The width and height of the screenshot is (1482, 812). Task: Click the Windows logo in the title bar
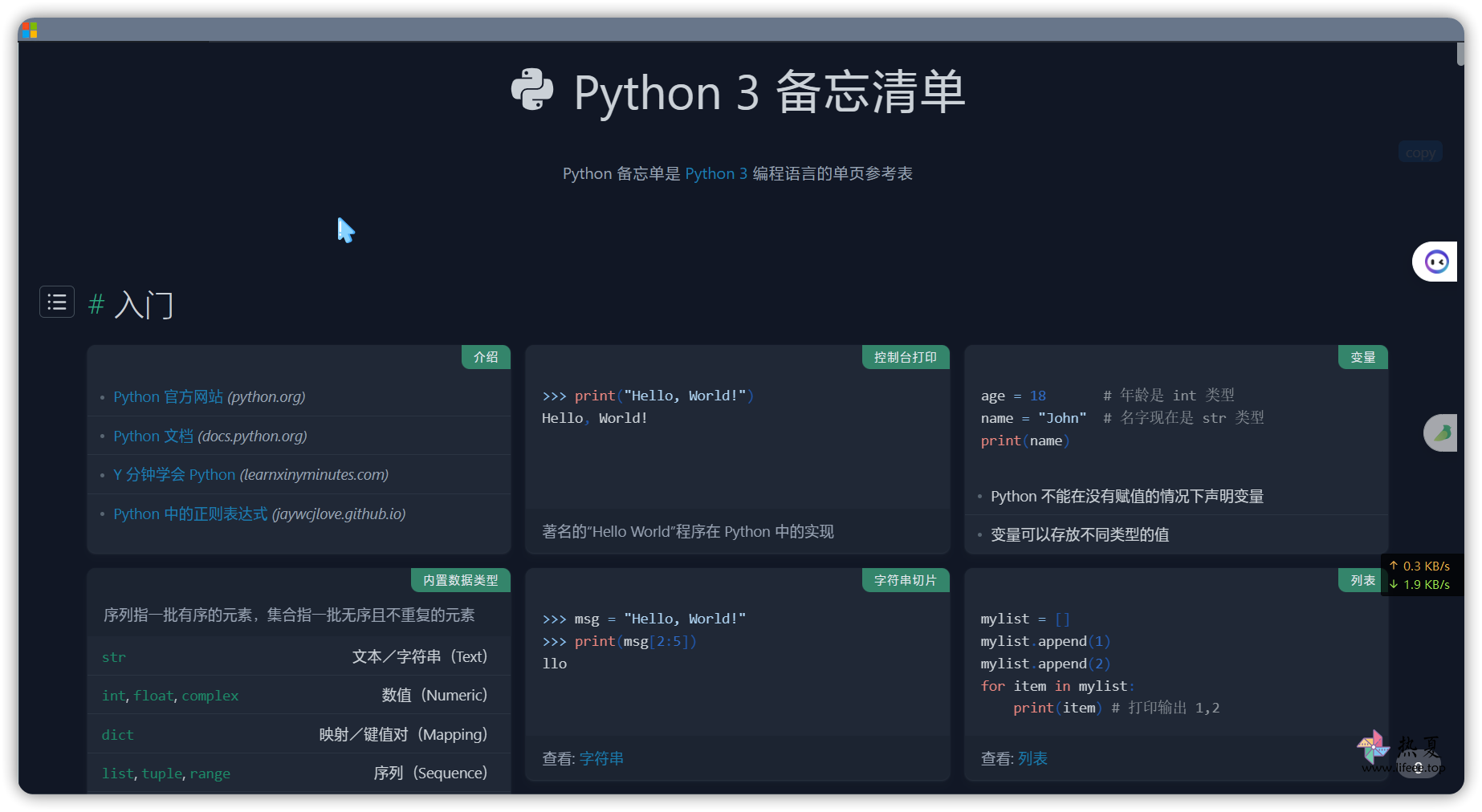point(30,30)
